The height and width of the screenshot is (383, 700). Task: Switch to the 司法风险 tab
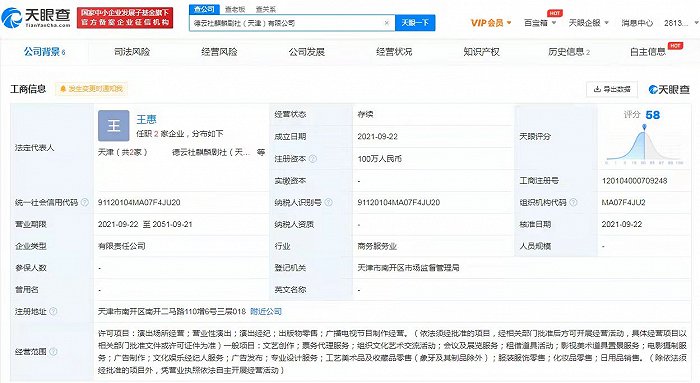(x=132, y=52)
